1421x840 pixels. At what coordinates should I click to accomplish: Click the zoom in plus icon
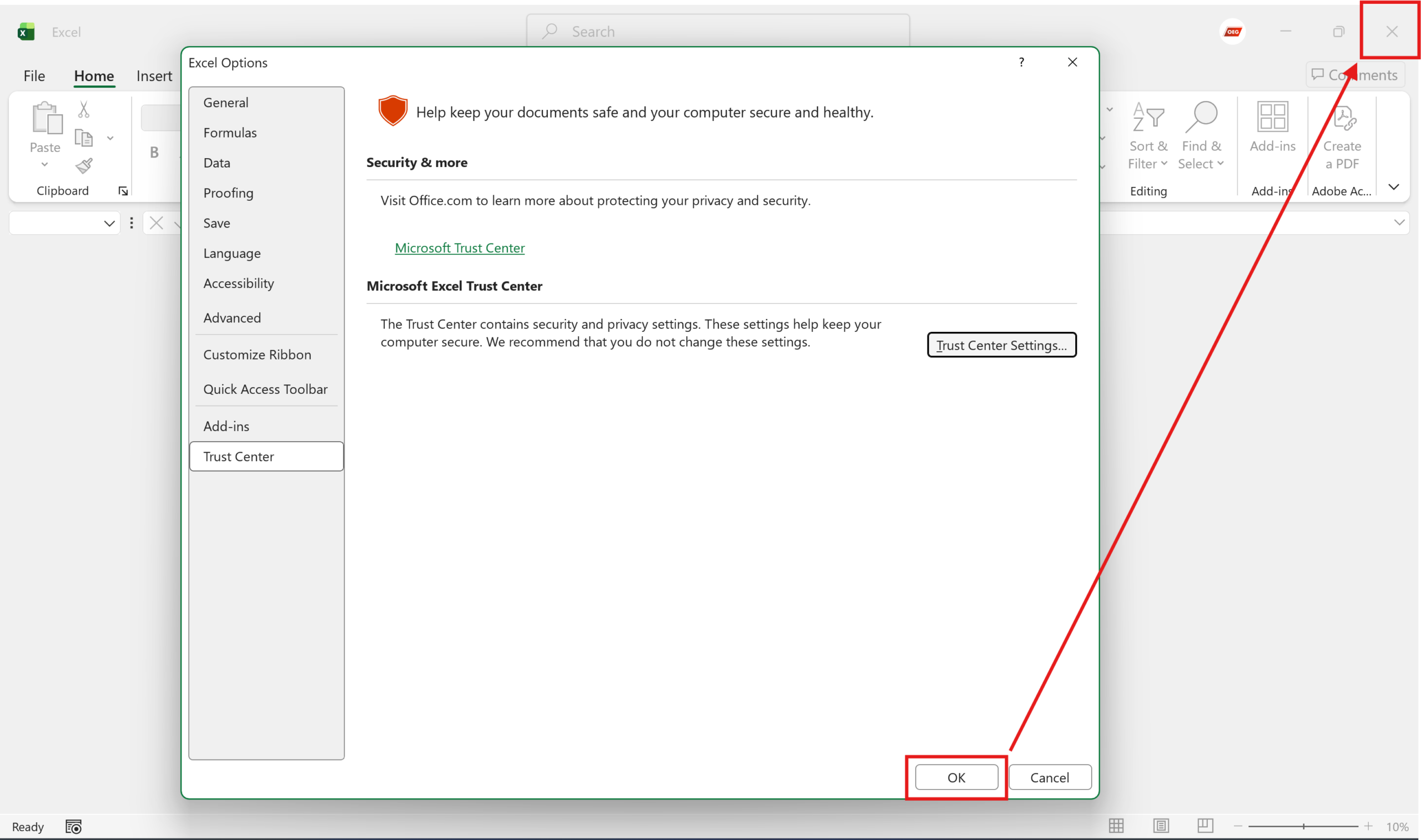pyautogui.click(x=1368, y=827)
